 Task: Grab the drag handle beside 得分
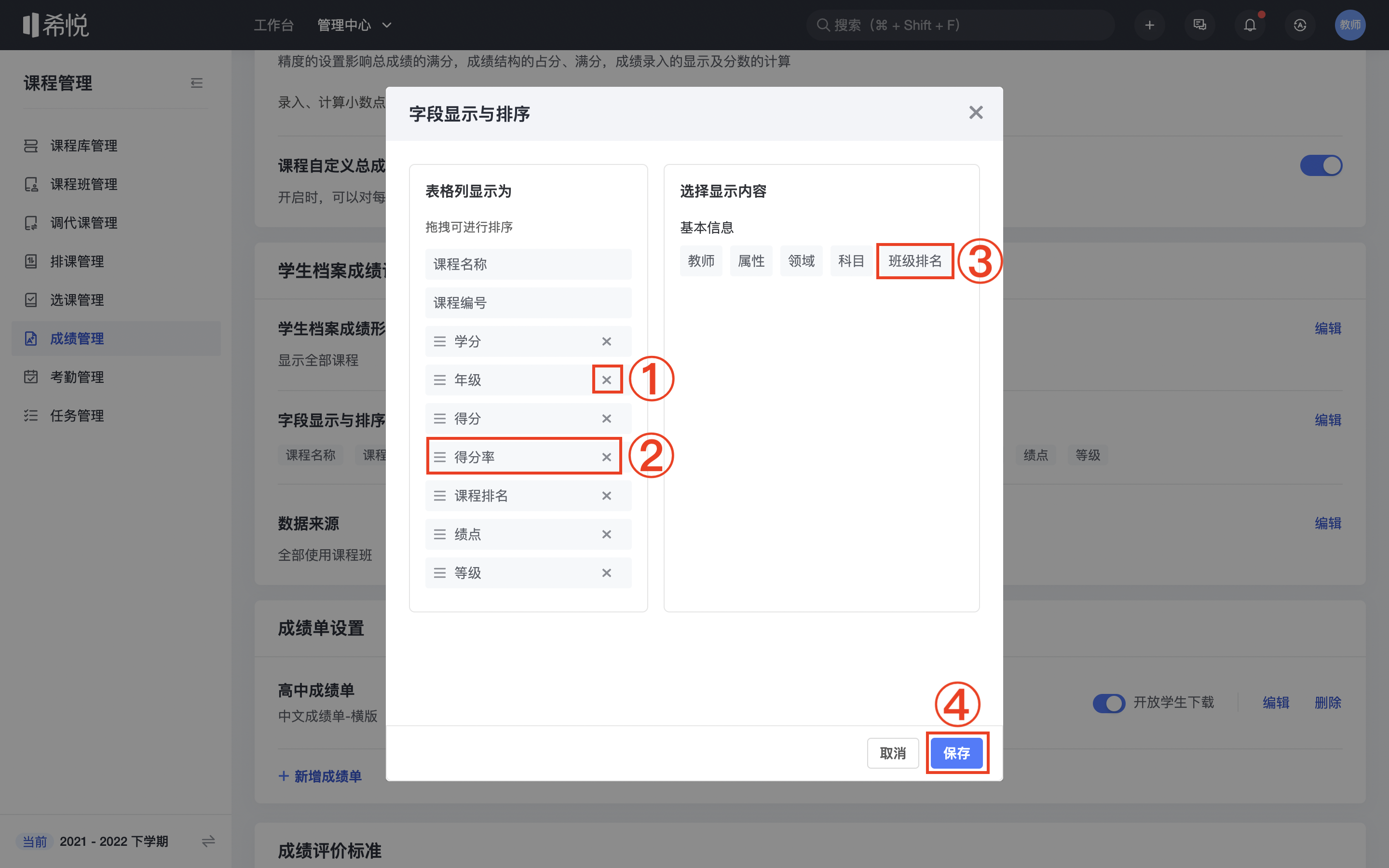pos(440,419)
